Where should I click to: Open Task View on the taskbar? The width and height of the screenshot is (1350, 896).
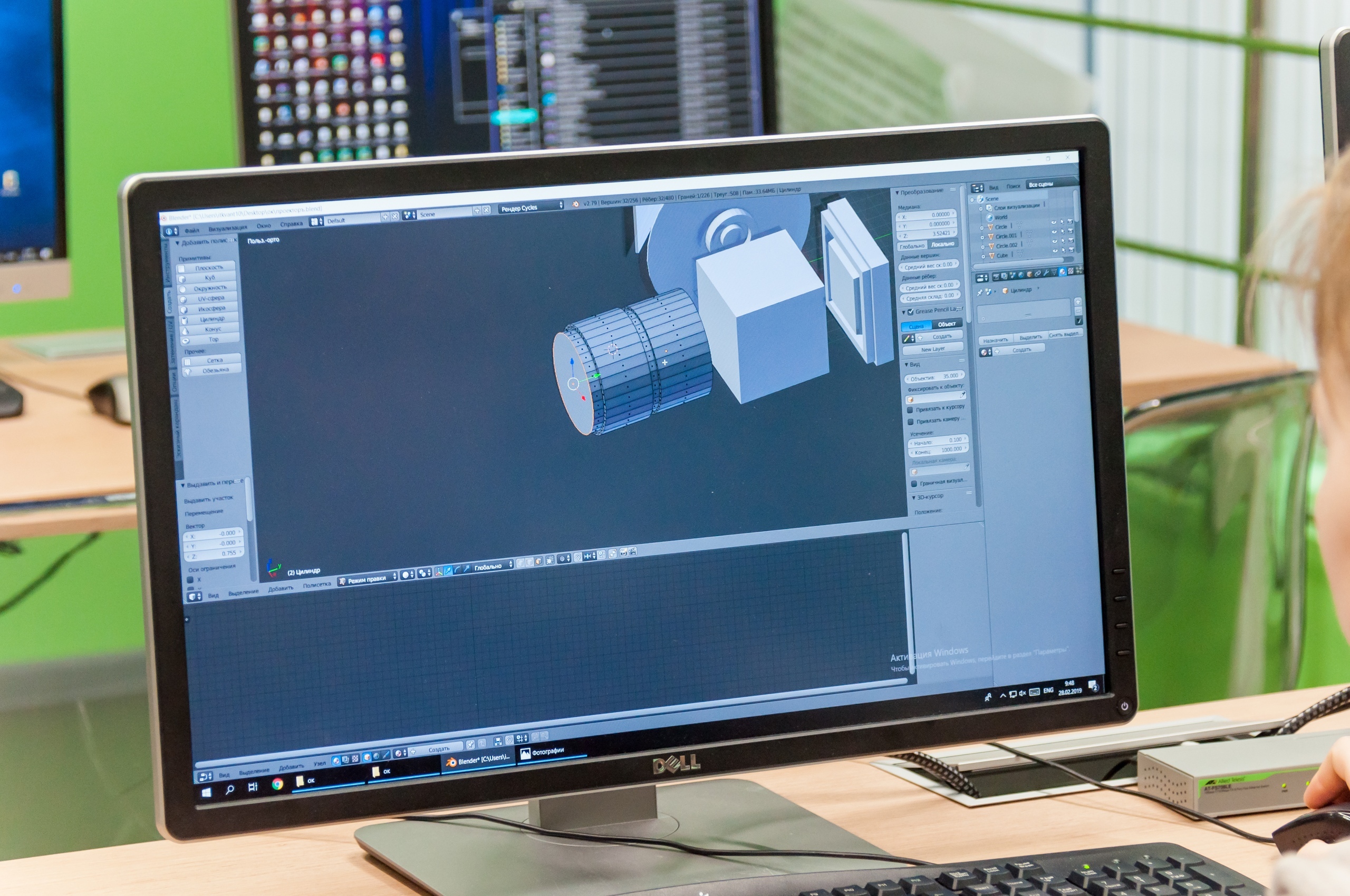(x=252, y=787)
